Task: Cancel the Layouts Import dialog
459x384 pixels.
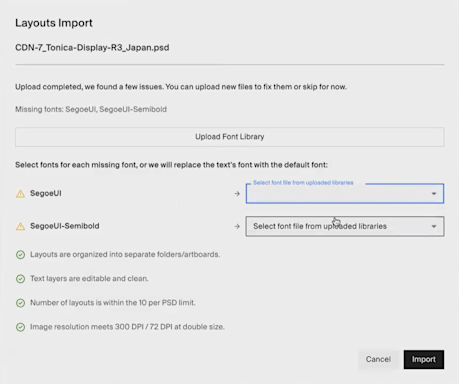Action: tap(378, 359)
